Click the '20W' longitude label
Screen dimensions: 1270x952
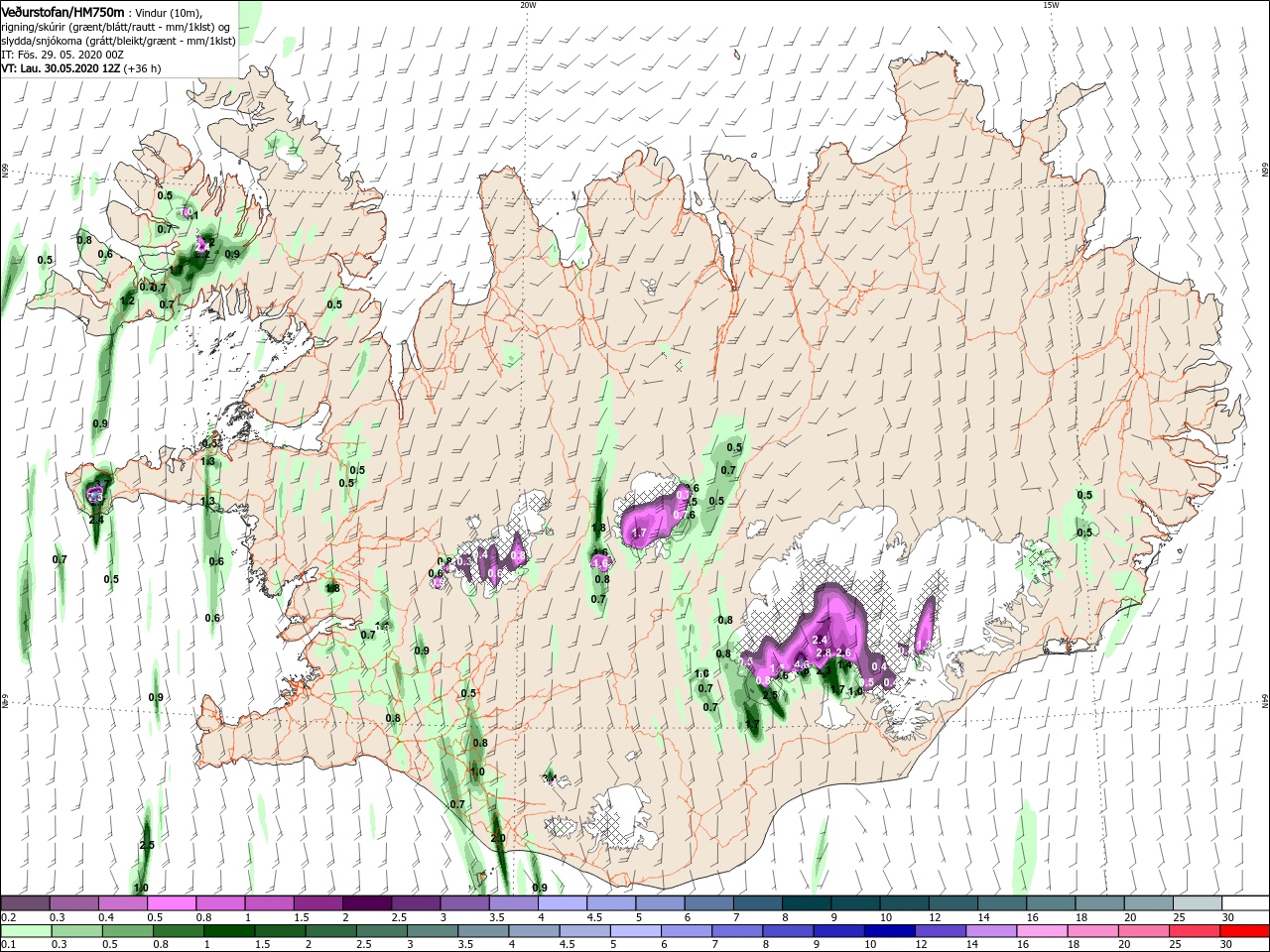528,4
